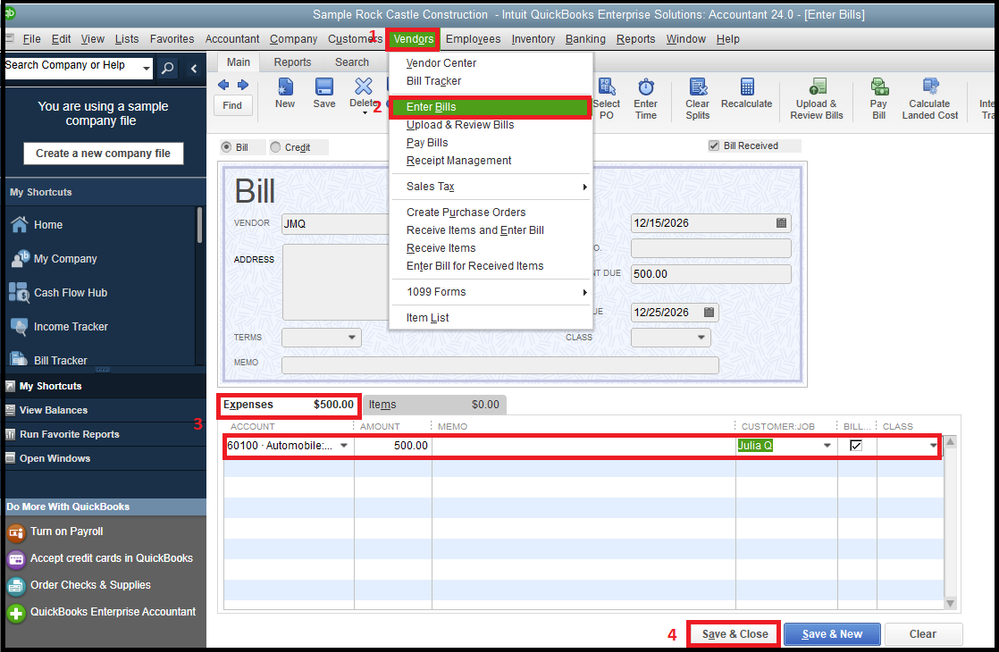Select the Credit radio button
The height and width of the screenshot is (652, 999).
pos(275,147)
